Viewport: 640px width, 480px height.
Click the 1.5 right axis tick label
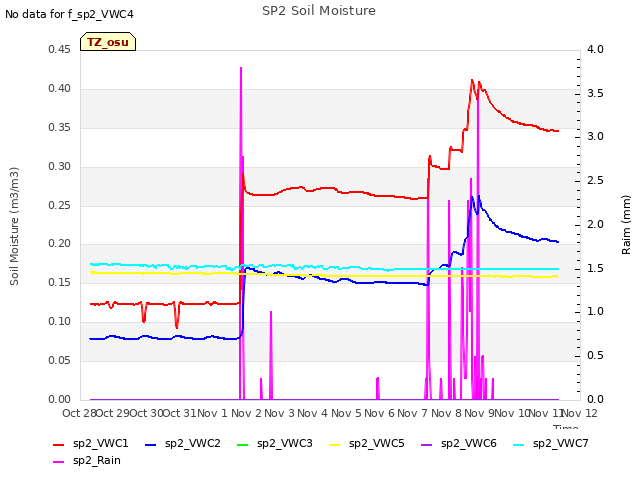click(595, 268)
